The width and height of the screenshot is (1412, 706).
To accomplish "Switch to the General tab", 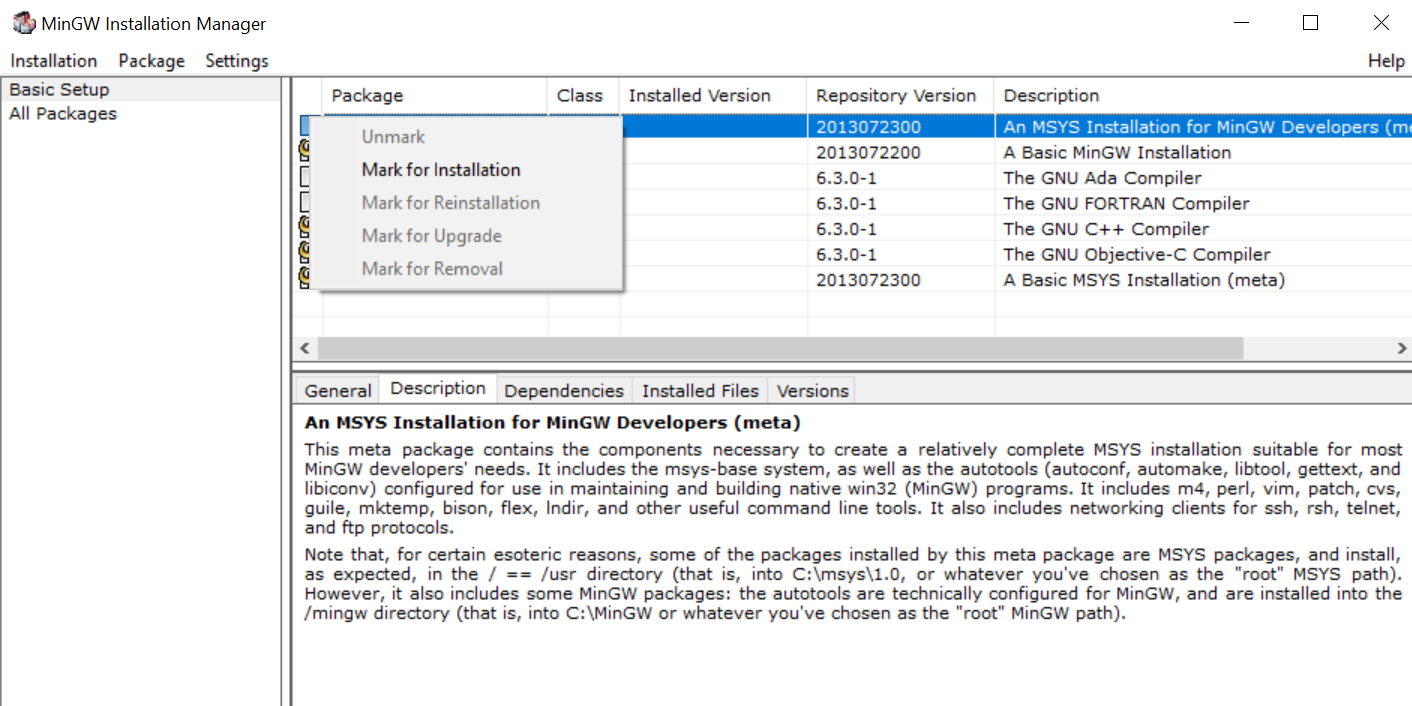I will point(338,391).
